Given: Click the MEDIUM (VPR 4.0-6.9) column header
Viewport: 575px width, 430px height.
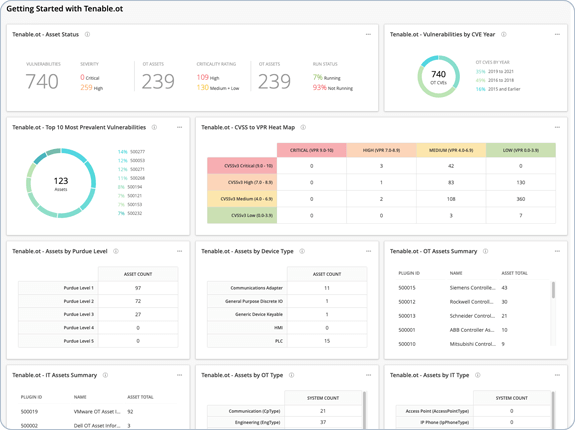Looking at the screenshot, I should pos(451,150).
